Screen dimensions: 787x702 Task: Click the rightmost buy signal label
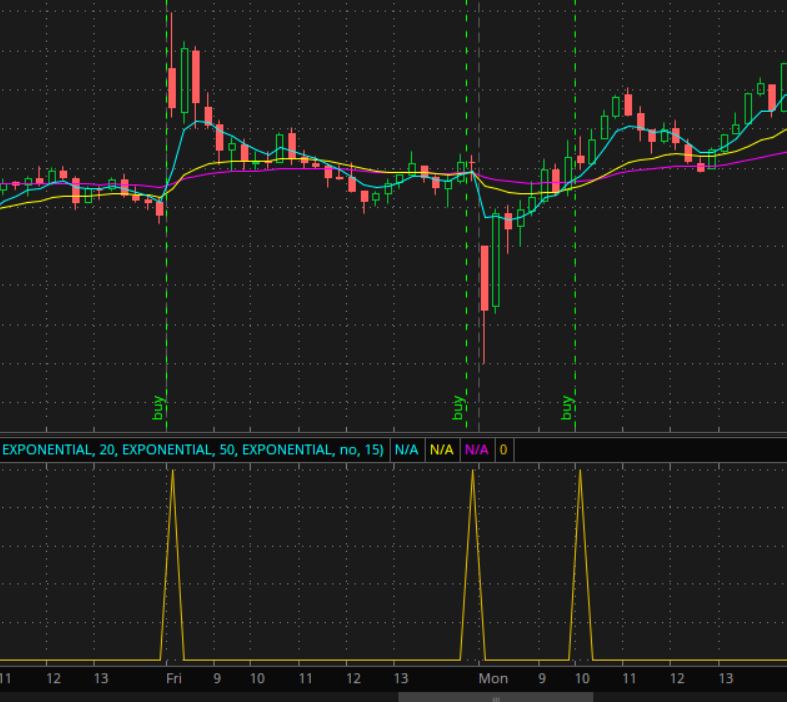[x=568, y=408]
